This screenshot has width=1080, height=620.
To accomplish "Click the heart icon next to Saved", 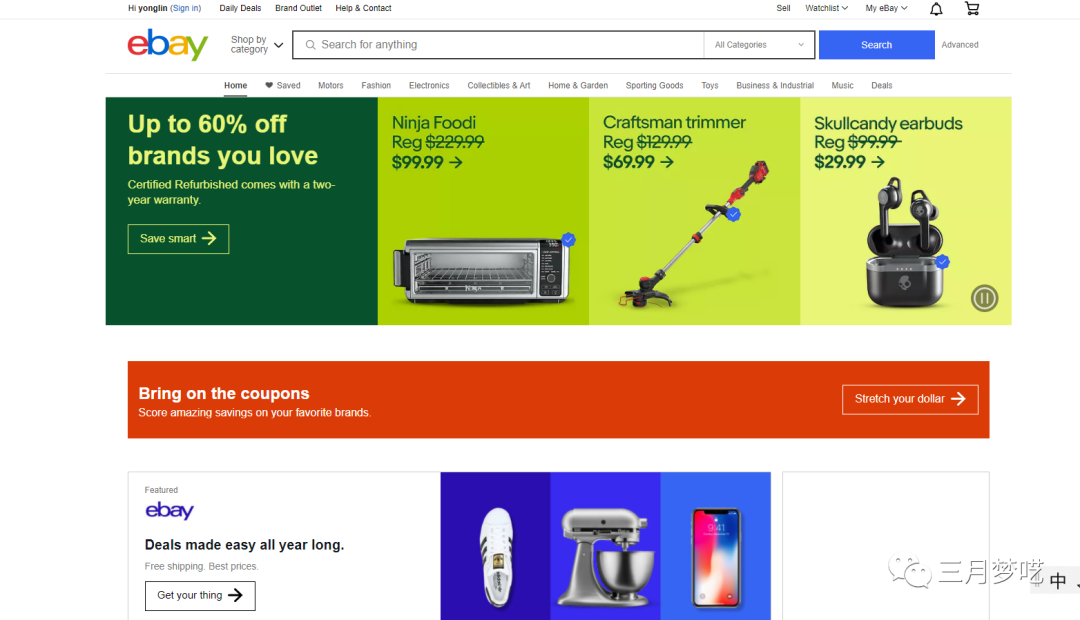I will [x=269, y=85].
